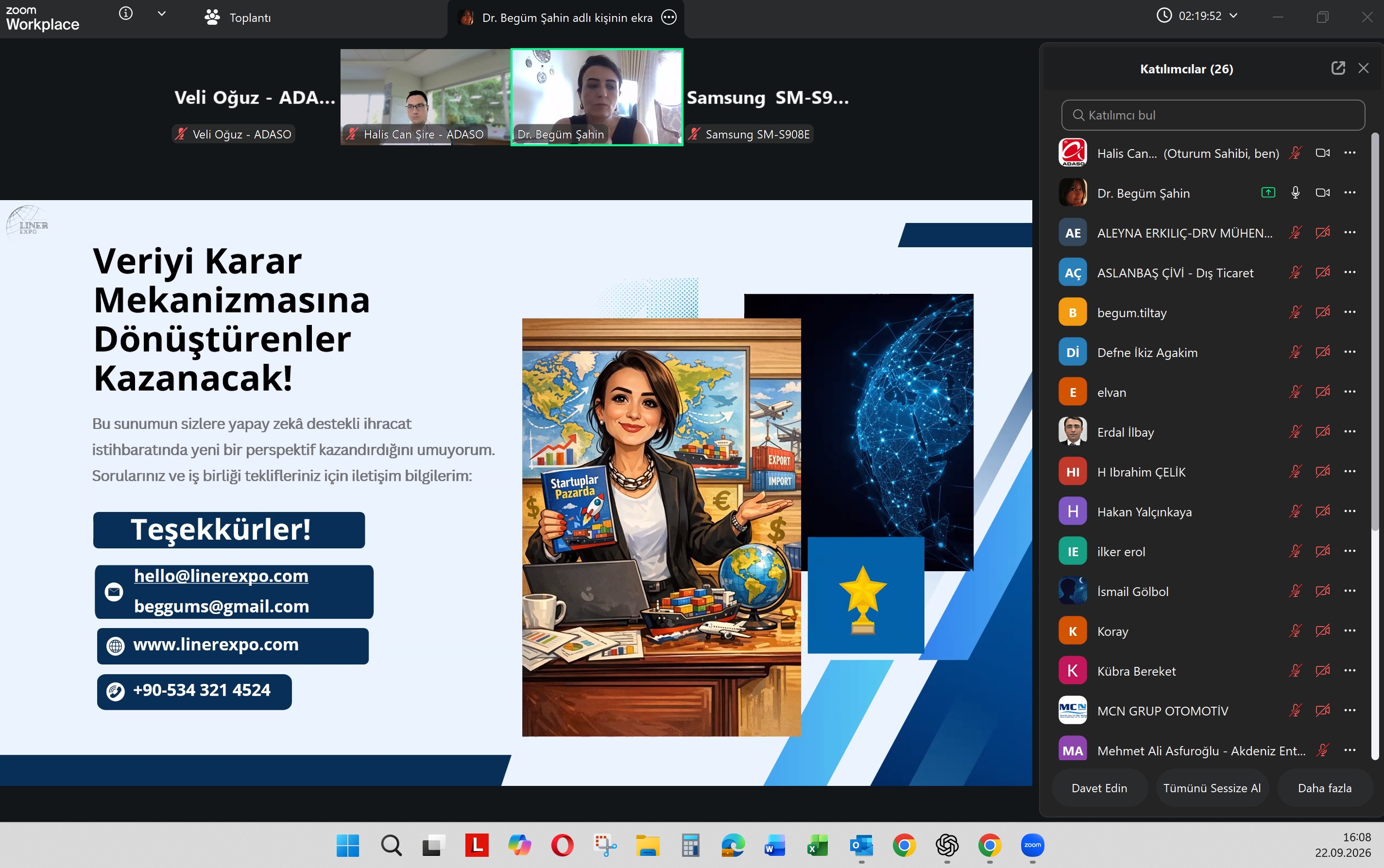Open taskbar Search icon
The height and width of the screenshot is (868, 1384).
(391, 846)
